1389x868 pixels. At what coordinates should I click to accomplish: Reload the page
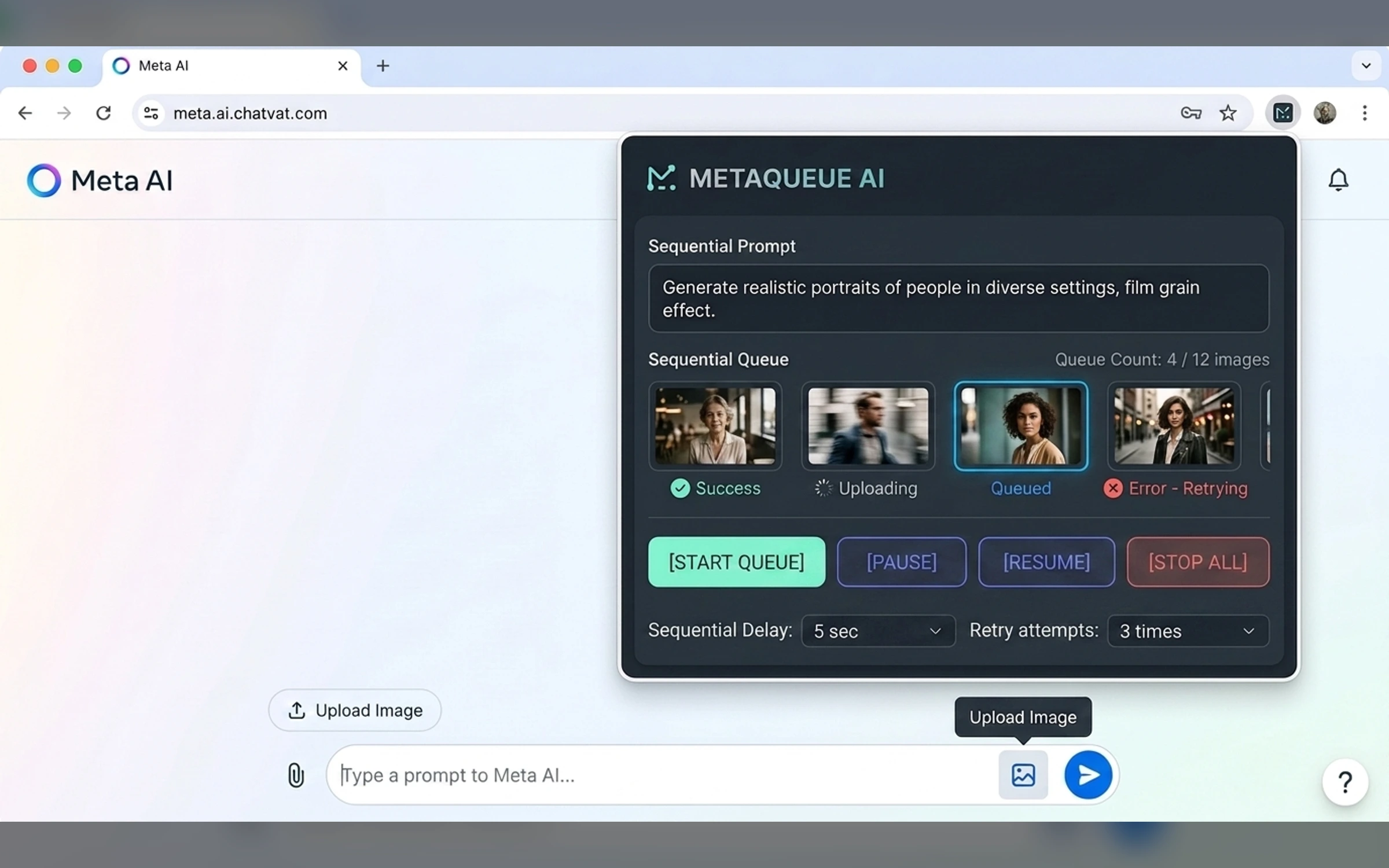[104, 113]
